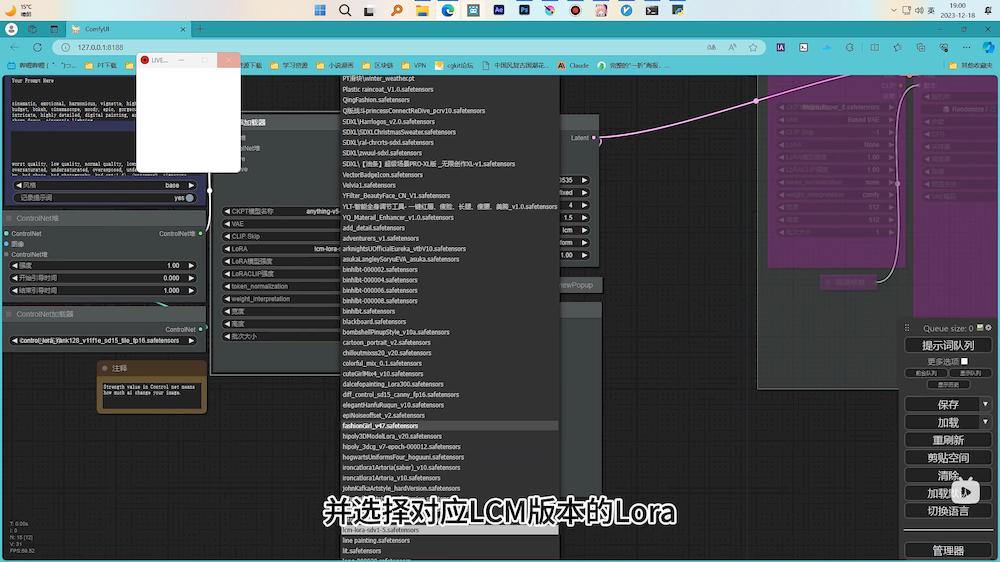
Task: Enable the 更多选项 checkbox
Action: 966,362
